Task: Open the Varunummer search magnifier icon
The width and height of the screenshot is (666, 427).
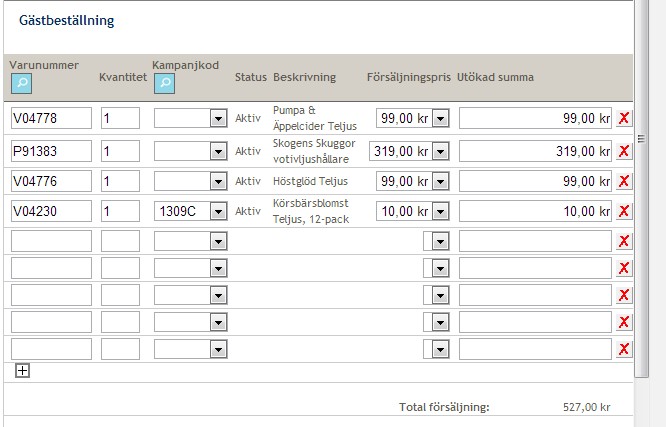Action: 21,83
